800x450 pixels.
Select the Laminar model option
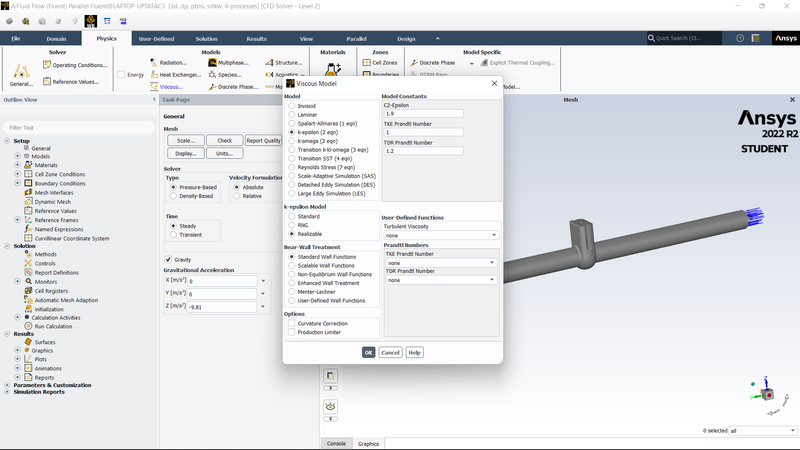(x=291, y=115)
